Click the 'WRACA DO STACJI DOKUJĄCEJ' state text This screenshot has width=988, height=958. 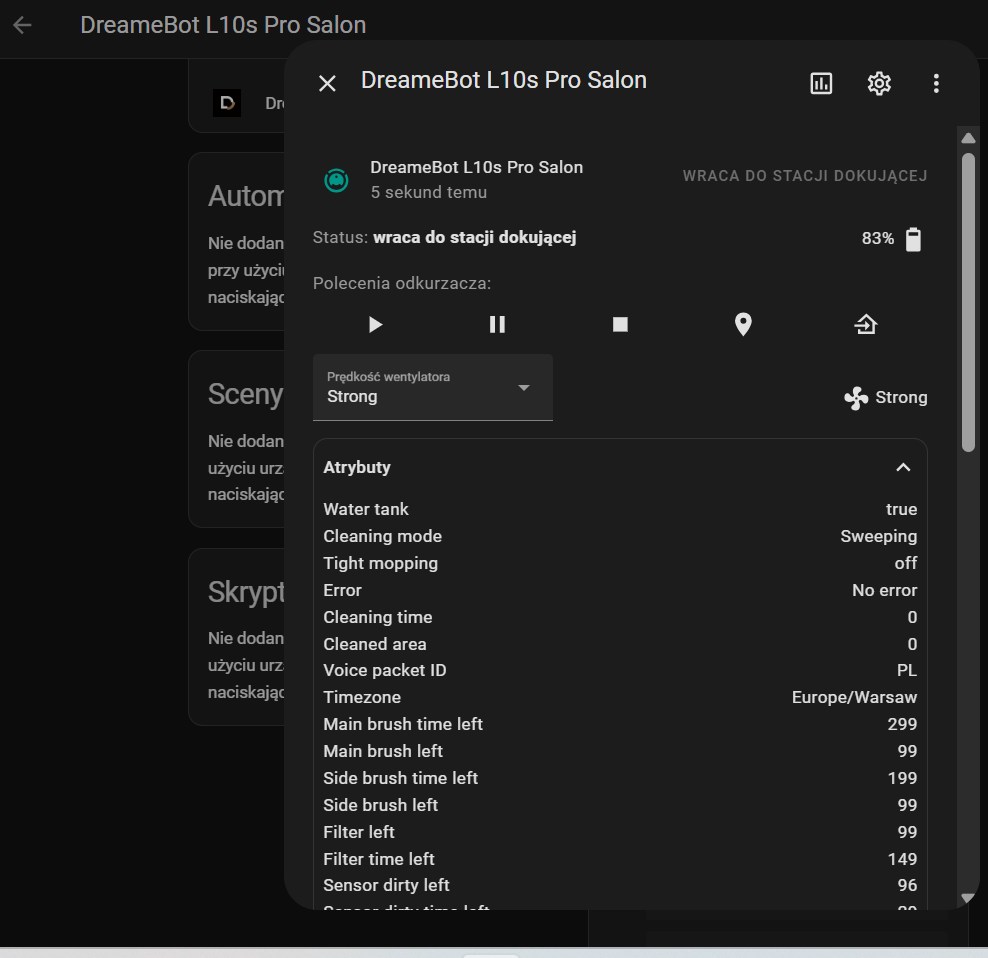pyautogui.click(x=805, y=176)
